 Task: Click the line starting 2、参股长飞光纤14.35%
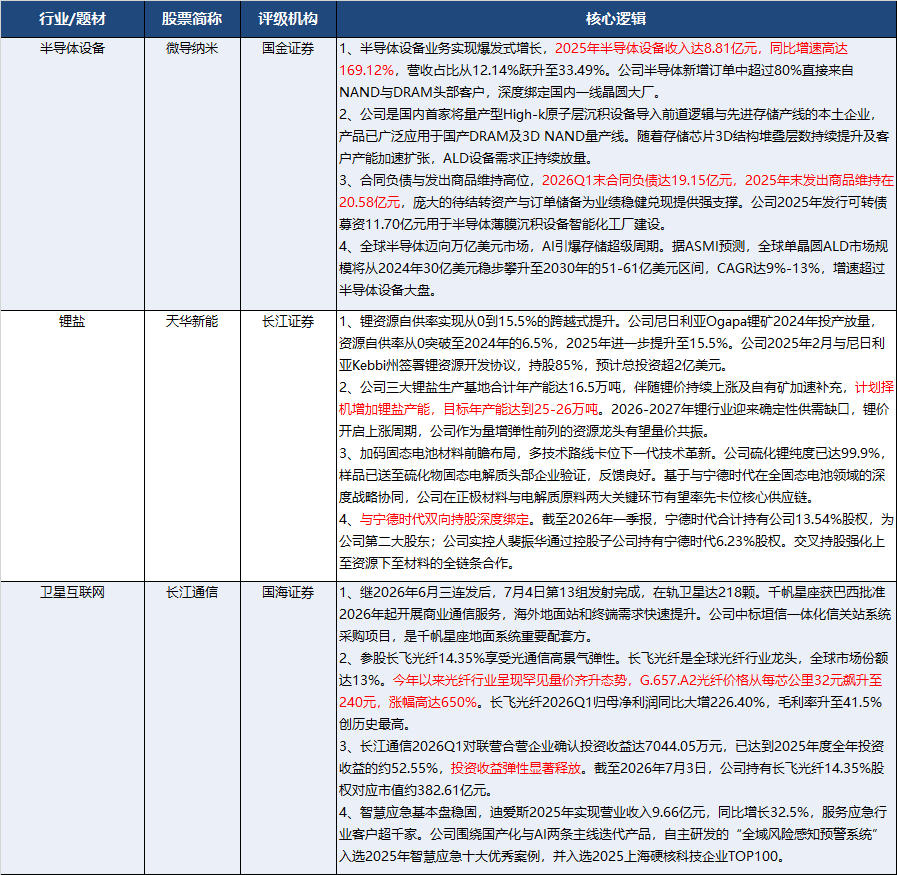click(613, 658)
